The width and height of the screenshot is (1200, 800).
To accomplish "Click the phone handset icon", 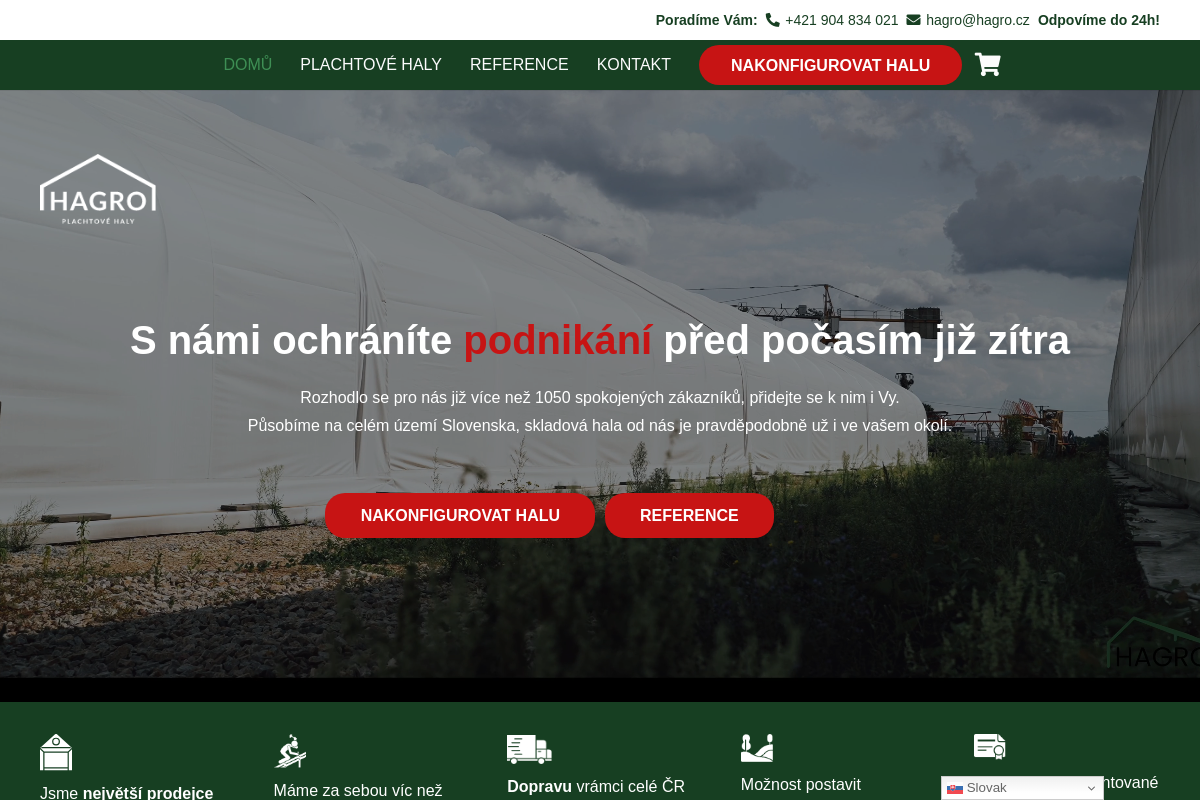I will [772, 20].
